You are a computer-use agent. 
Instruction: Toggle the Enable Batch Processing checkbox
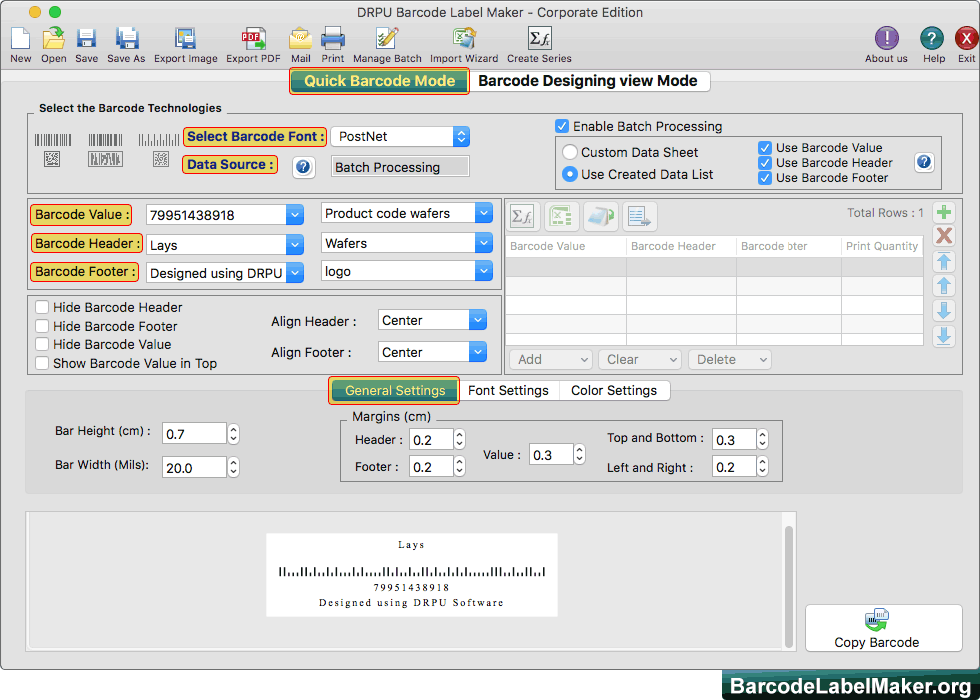tap(562, 126)
